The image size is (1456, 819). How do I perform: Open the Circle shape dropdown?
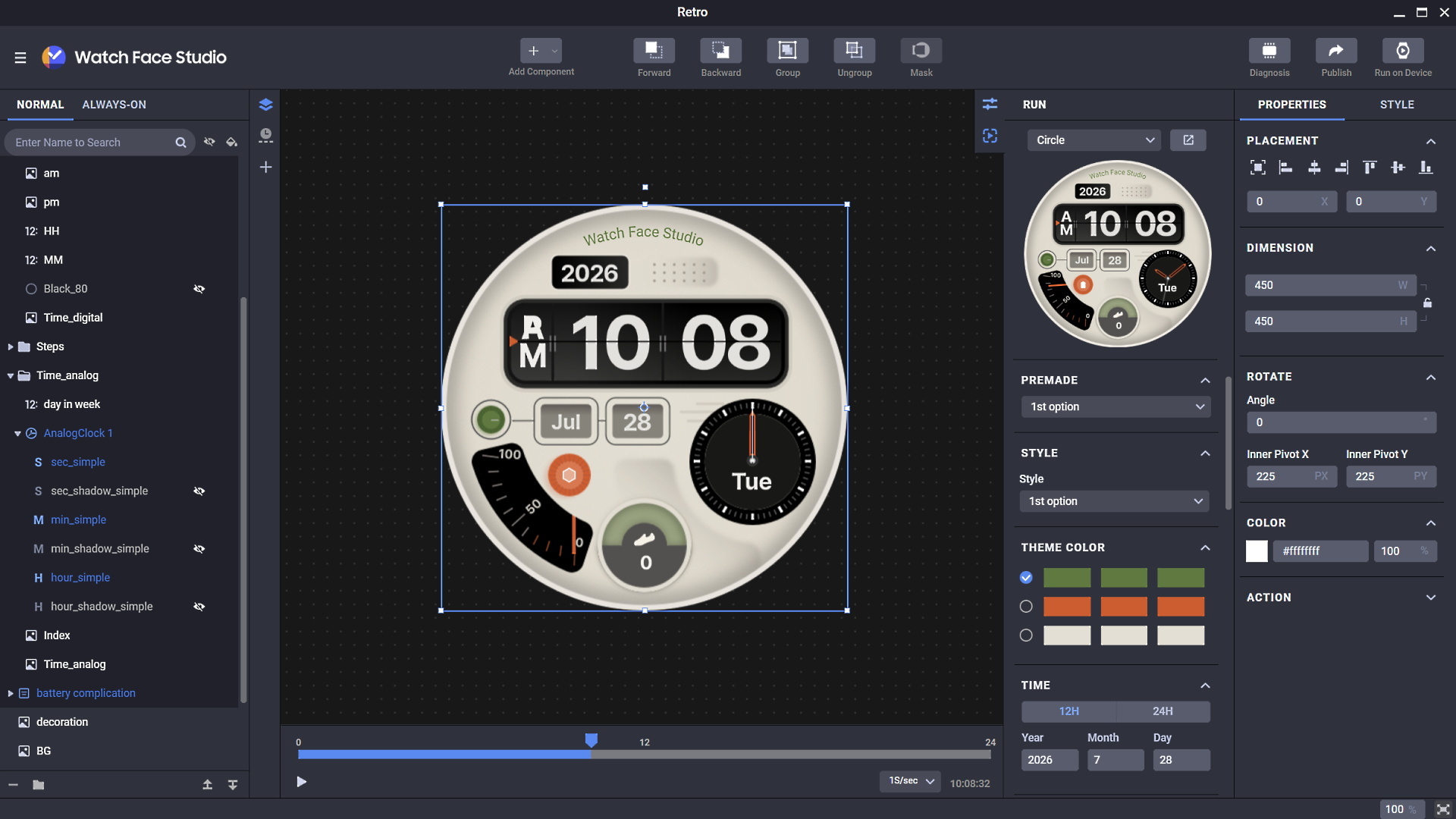1094,140
